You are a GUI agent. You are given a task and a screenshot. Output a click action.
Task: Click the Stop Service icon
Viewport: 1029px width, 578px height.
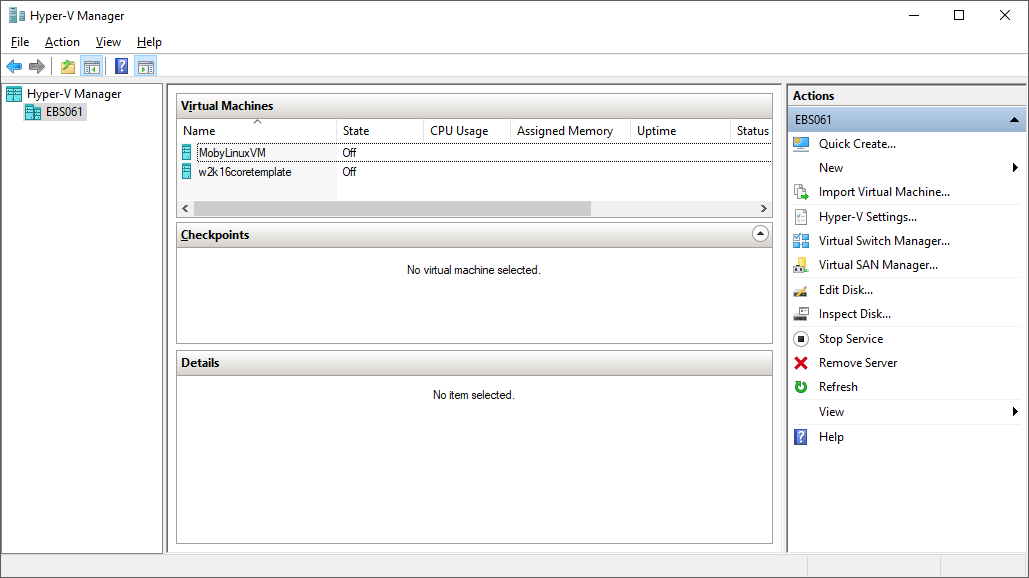click(801, 339)
